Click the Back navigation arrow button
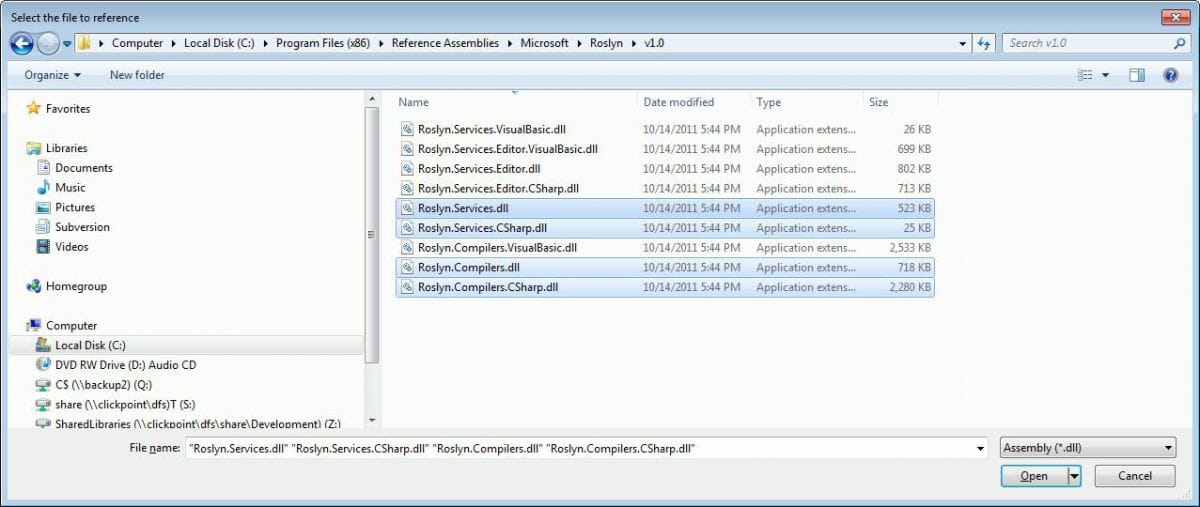The image size is (1200, 507). coord(22,43)
